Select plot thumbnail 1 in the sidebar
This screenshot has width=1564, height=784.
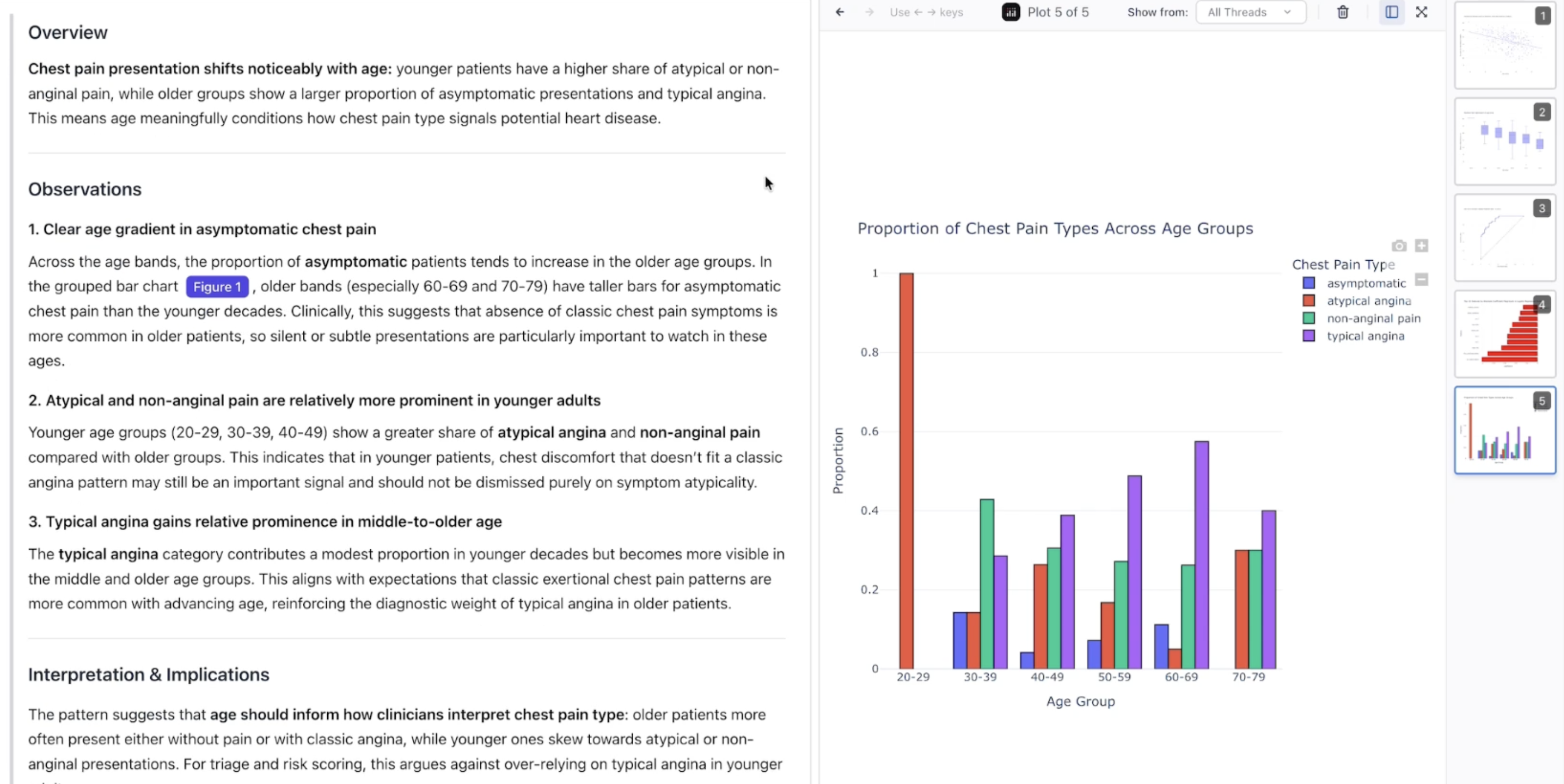[1505, 46]
